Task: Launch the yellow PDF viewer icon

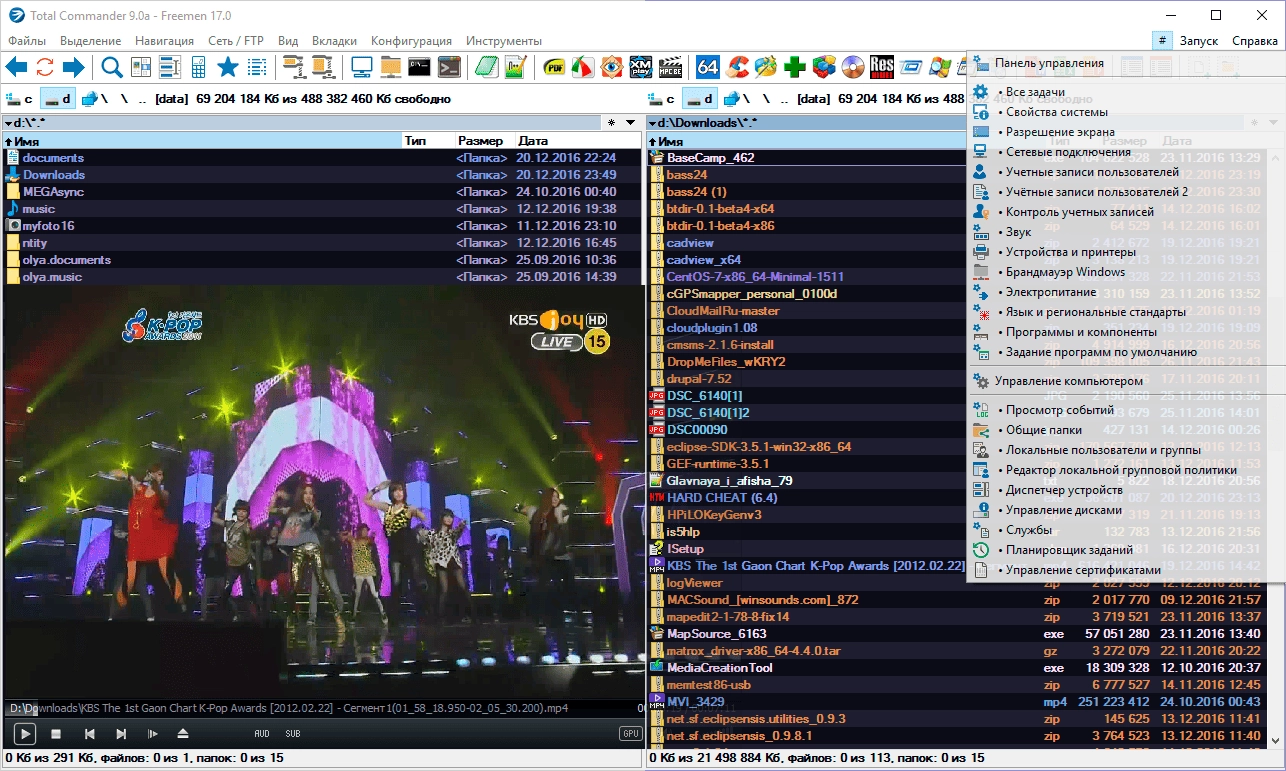Action: [555, 68]
